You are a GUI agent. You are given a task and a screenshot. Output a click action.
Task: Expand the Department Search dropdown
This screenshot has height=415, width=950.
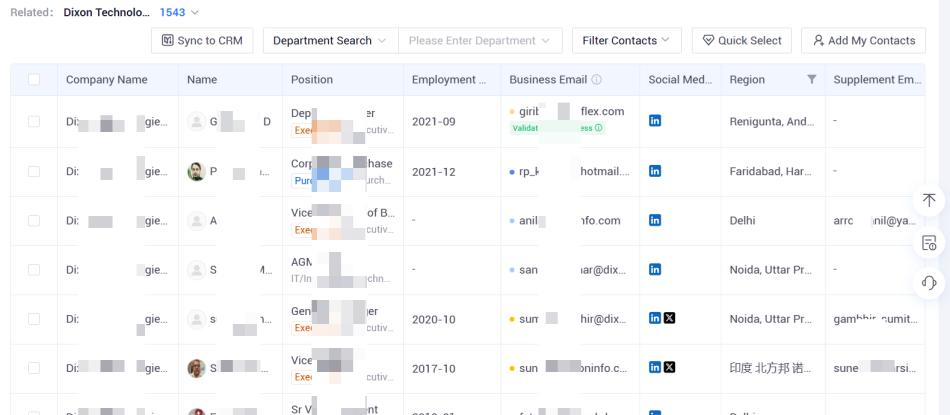click(x=330, y=41)
